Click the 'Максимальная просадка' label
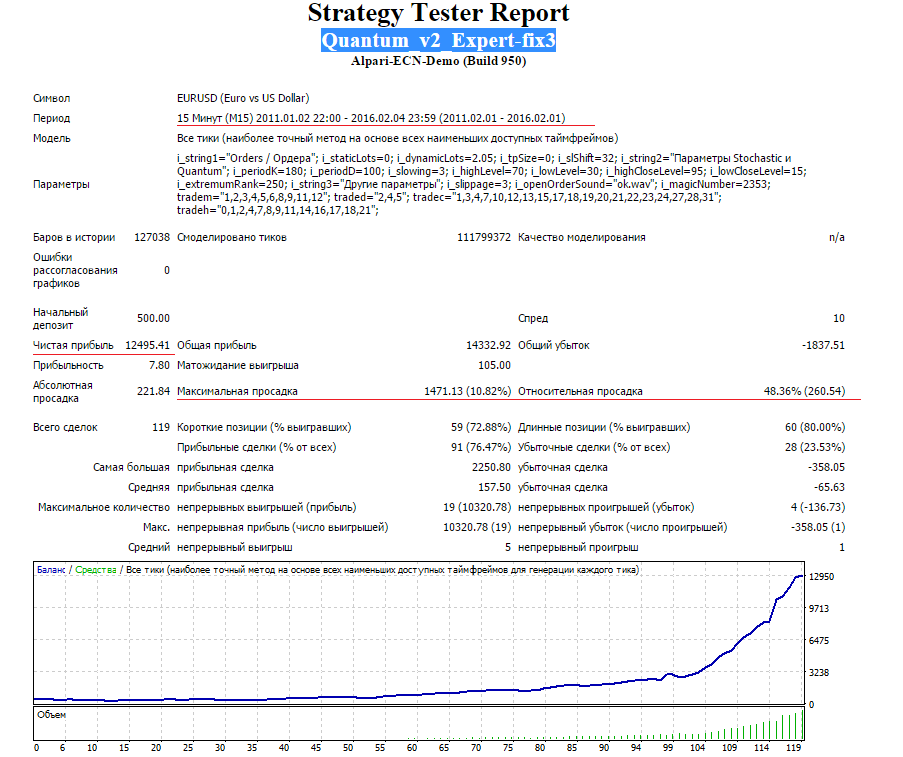 pos(237,391)
